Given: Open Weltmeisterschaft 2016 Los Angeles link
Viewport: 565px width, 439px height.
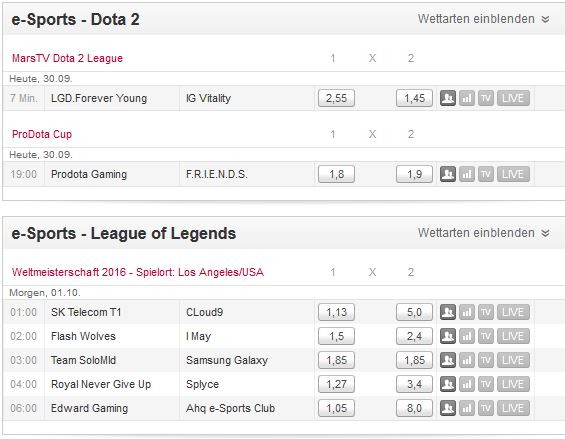Looking at the screenshot, I should 138,272.
